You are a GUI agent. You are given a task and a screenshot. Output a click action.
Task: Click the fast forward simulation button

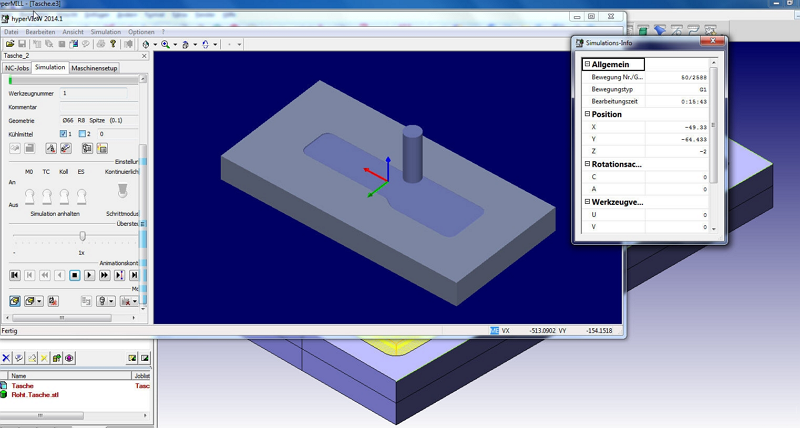point(104,274)
